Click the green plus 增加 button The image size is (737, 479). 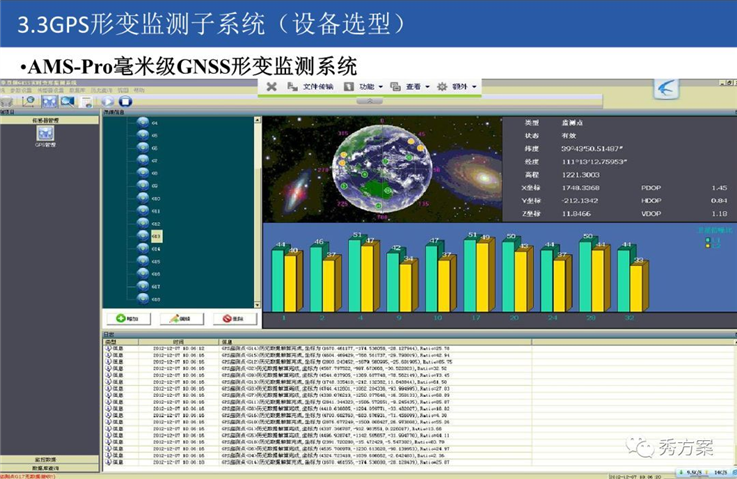pyautogui.click(x=128, y=318)
